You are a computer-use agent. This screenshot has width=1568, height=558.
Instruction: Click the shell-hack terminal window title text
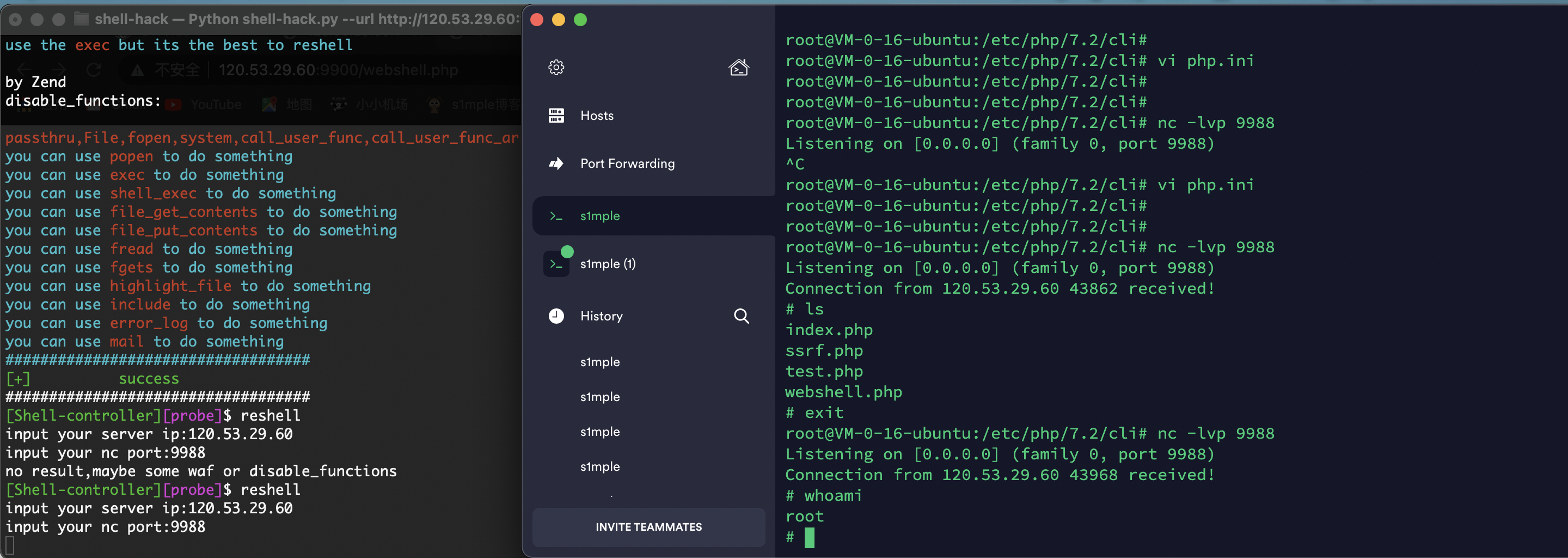click(x=307, y=19)
